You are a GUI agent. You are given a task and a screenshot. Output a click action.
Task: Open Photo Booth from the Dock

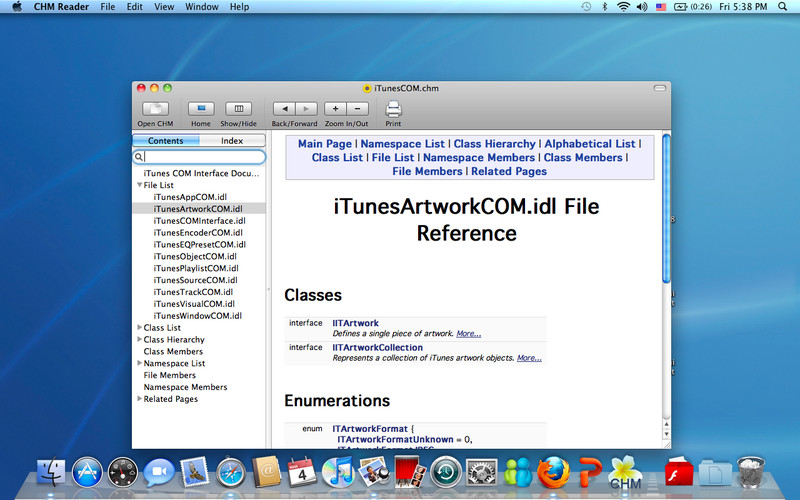coord(410,472)
